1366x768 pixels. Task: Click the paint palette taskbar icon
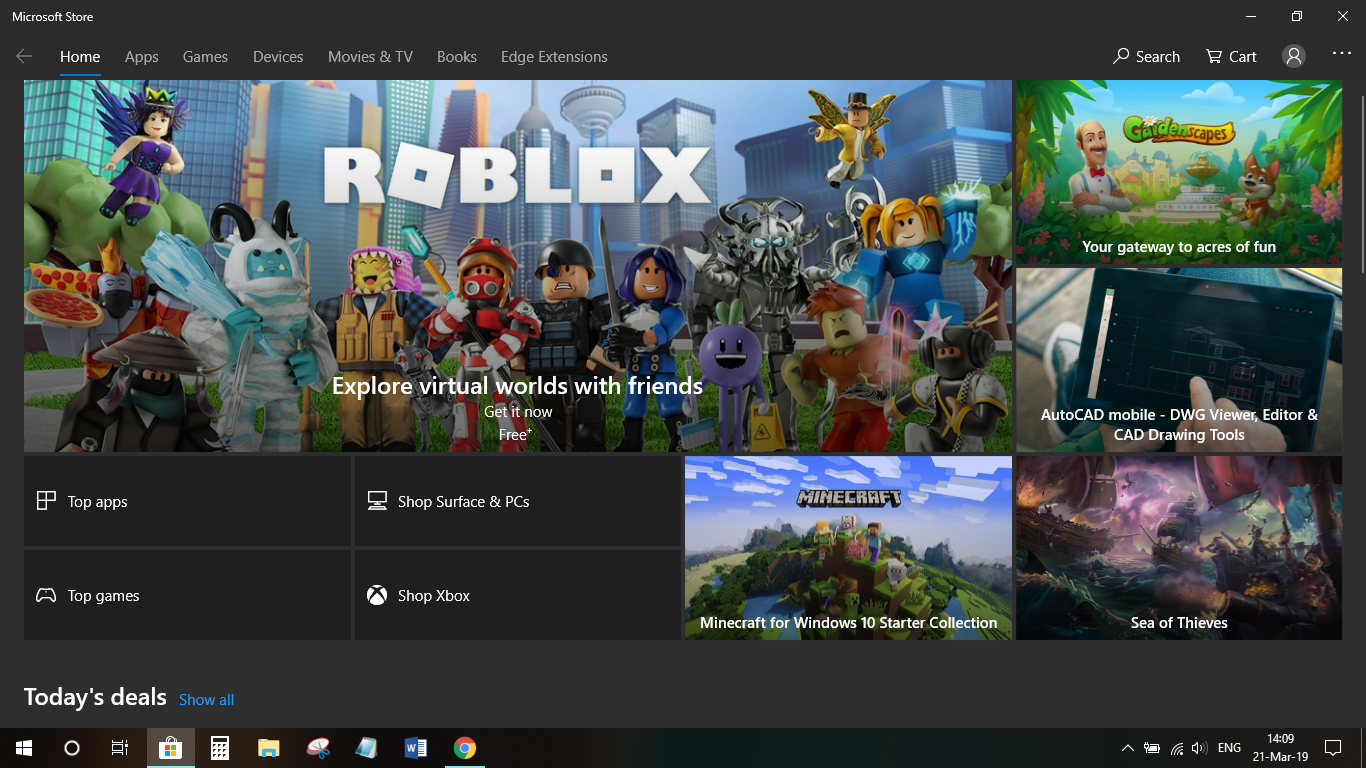click(318, 748)
